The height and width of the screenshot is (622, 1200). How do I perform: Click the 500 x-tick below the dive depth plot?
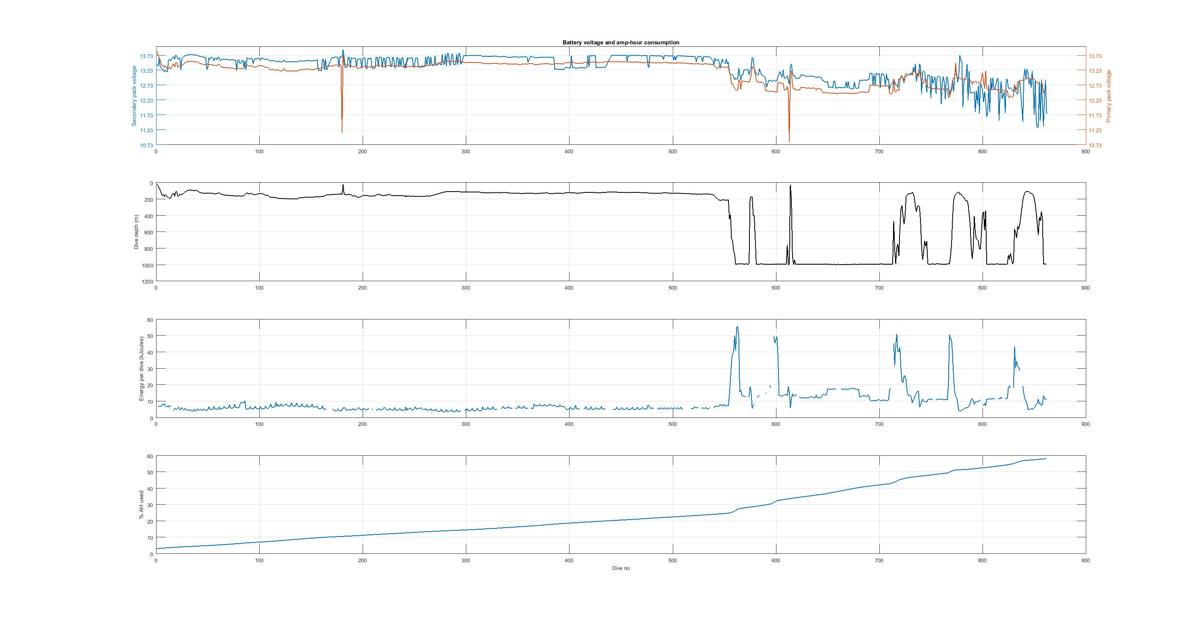[672, 288]
